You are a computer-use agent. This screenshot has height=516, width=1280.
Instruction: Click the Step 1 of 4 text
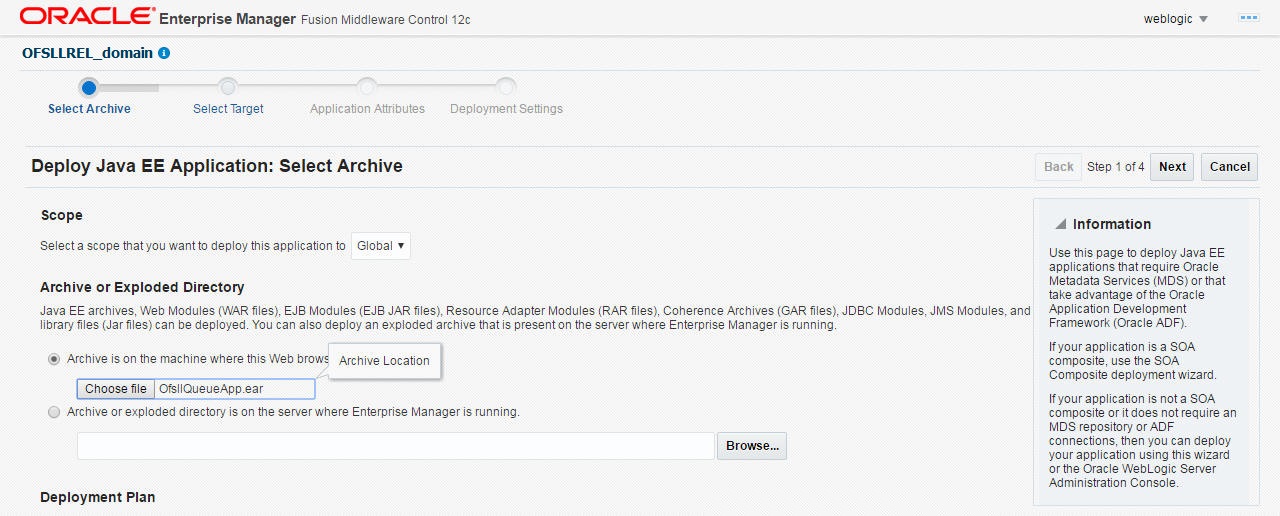tap(1116, 167)
